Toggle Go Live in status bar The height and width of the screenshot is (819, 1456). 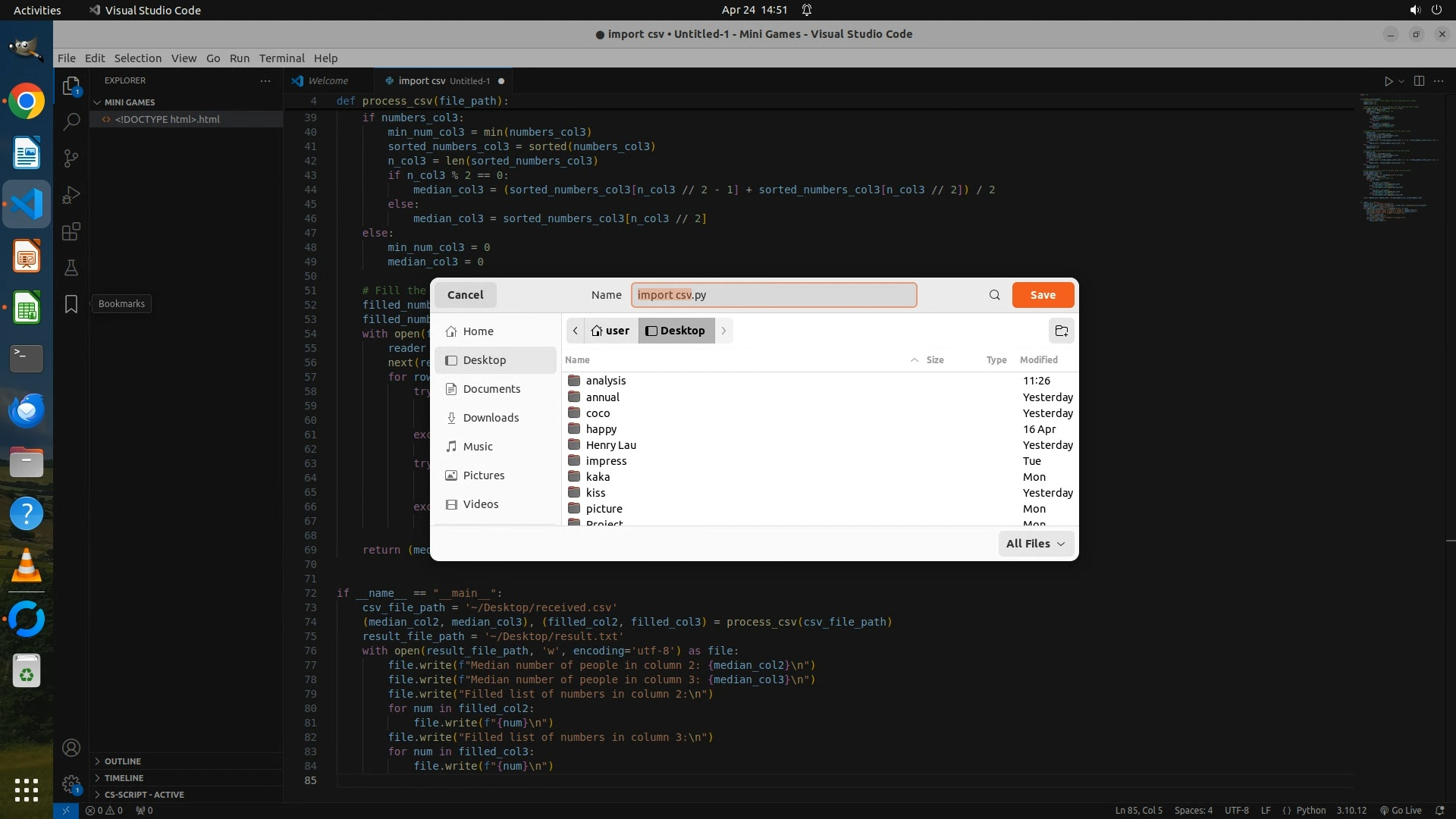[x=1401, y=810]
